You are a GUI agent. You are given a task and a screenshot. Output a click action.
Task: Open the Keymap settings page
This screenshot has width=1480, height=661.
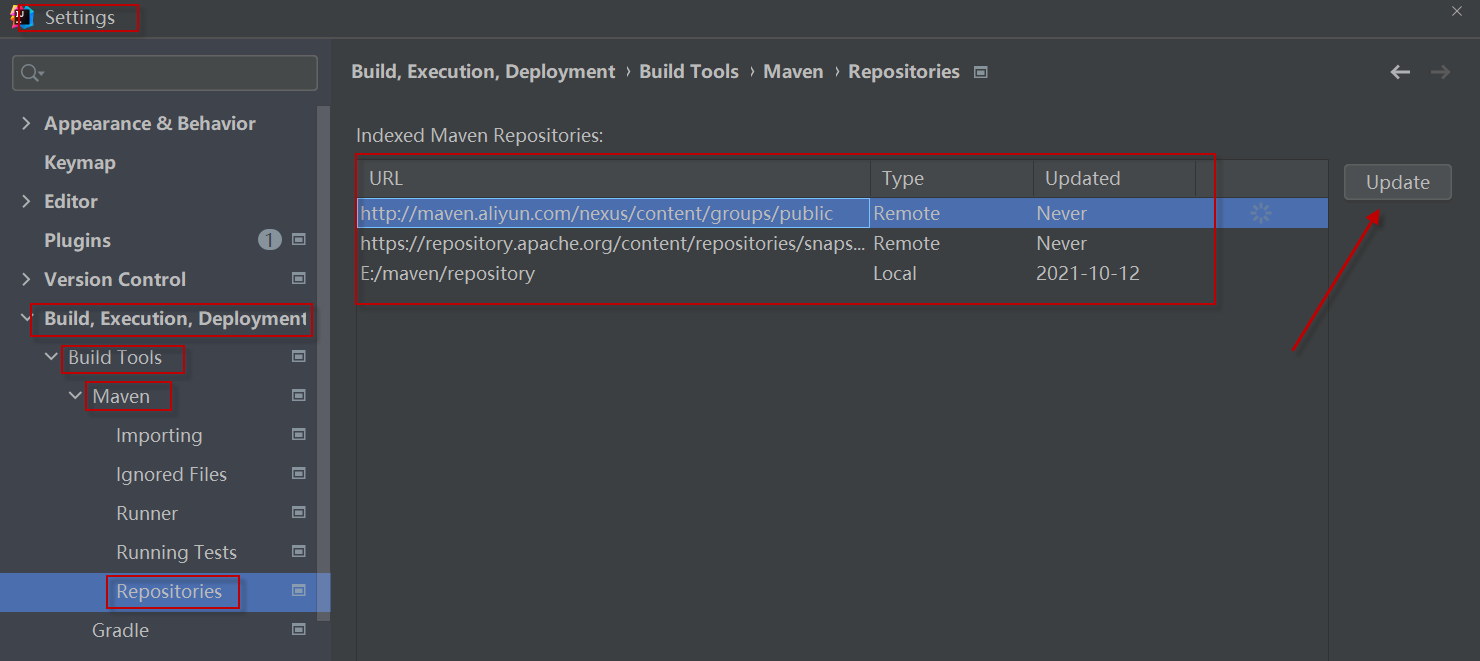pos(80,162)
